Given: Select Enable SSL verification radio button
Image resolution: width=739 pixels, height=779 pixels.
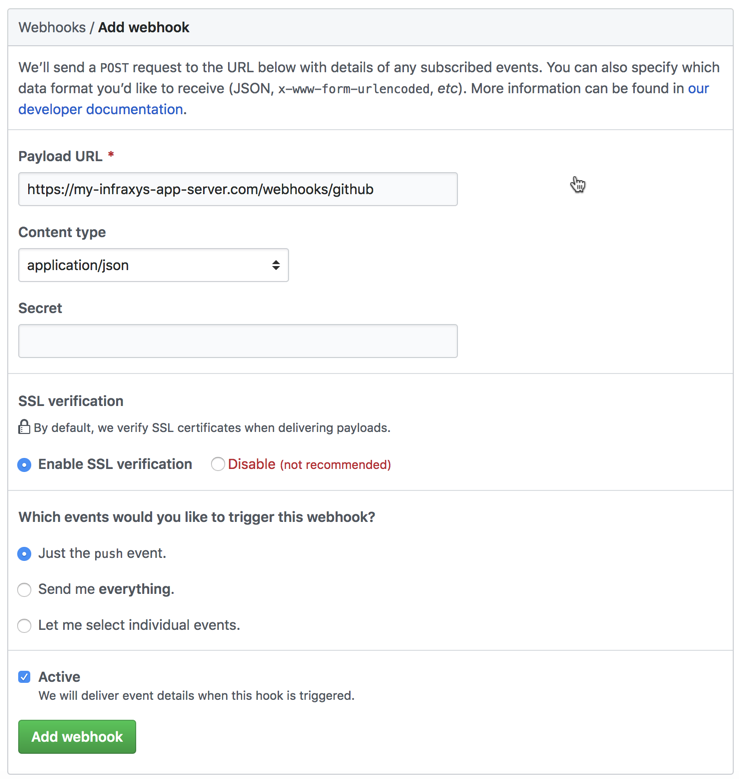Looking at the screenshot, I should [x=24, y=465].
